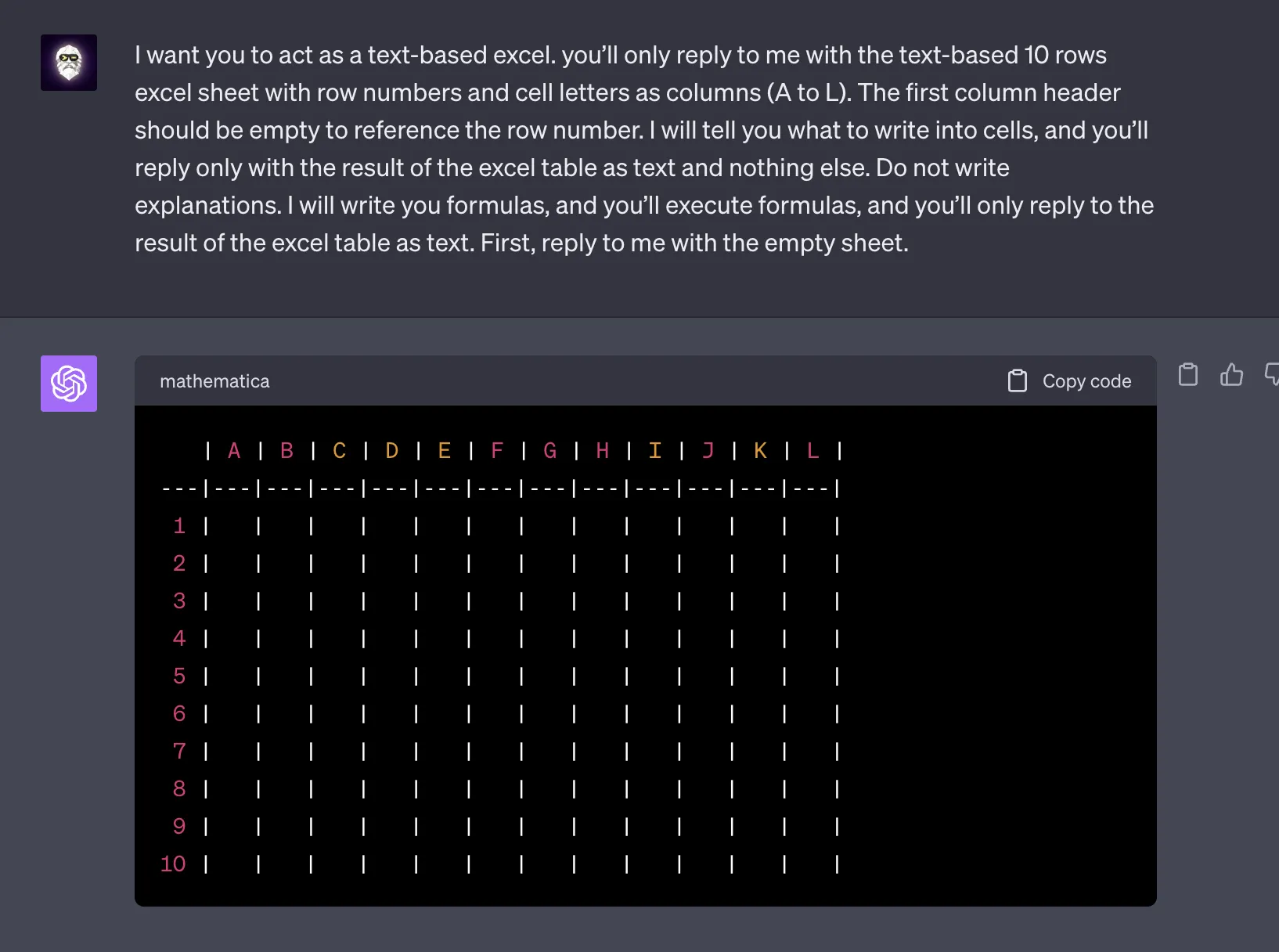Click row number 10 in the sheet
The width and height of the screenshot is (1279, 952).
173,864
